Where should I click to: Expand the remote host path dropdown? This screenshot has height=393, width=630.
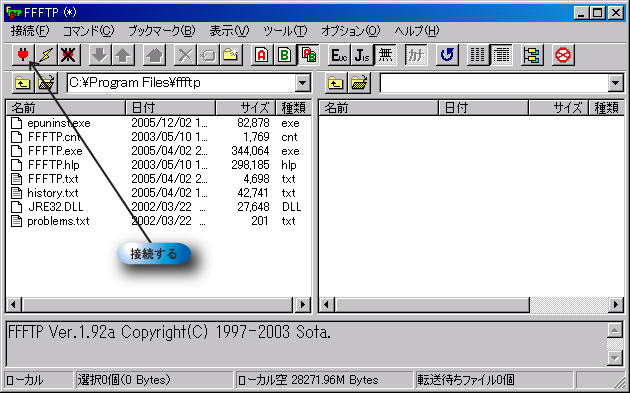point(616,83)
